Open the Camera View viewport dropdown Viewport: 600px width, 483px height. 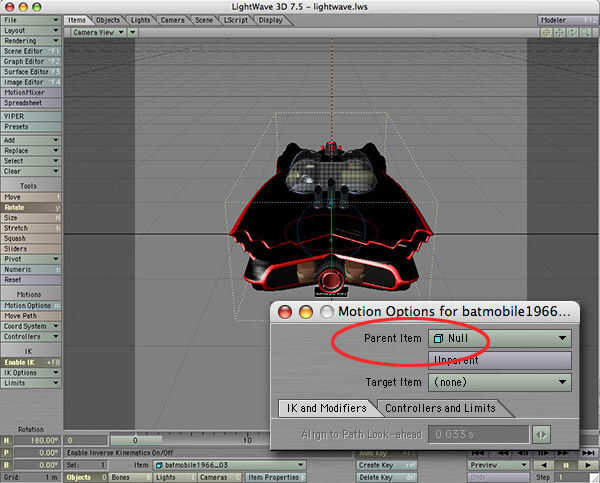[98, 33]
